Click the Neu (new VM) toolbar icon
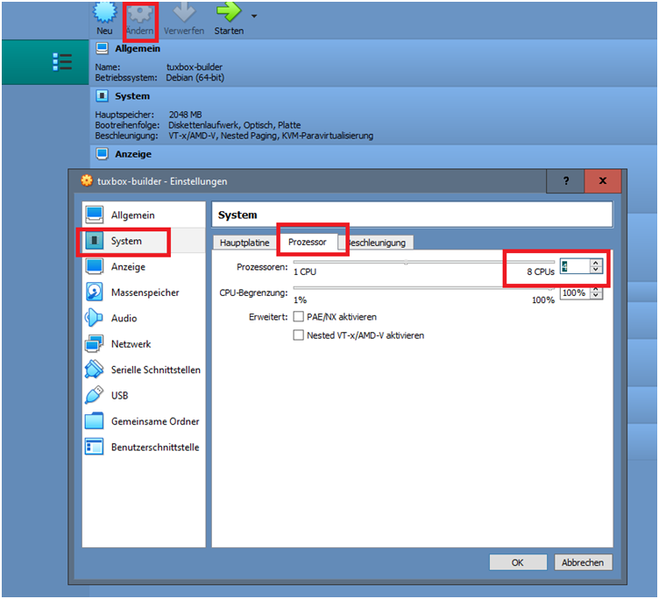 (x=104, y=14)
